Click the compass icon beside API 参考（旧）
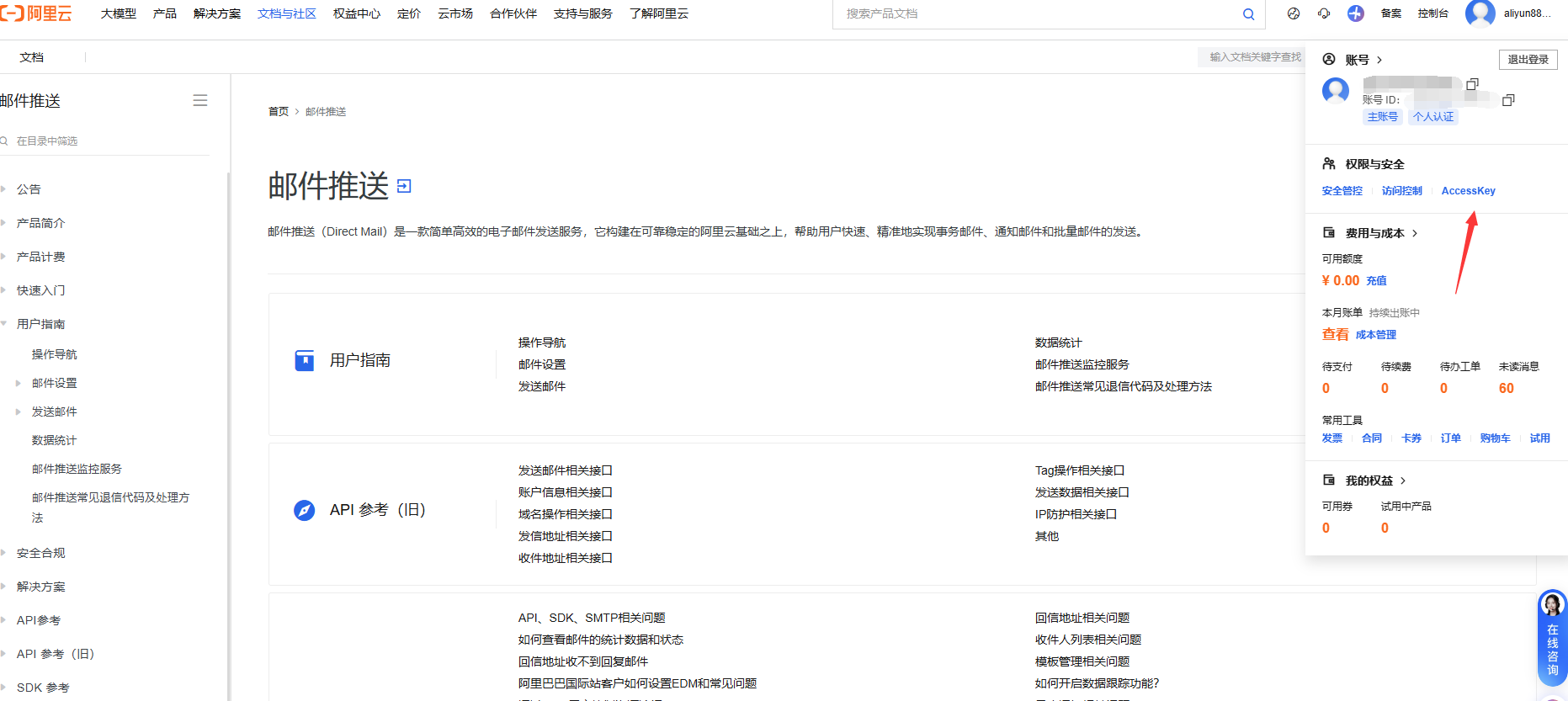The image size is (1568, 701). [x=305, y=510]
